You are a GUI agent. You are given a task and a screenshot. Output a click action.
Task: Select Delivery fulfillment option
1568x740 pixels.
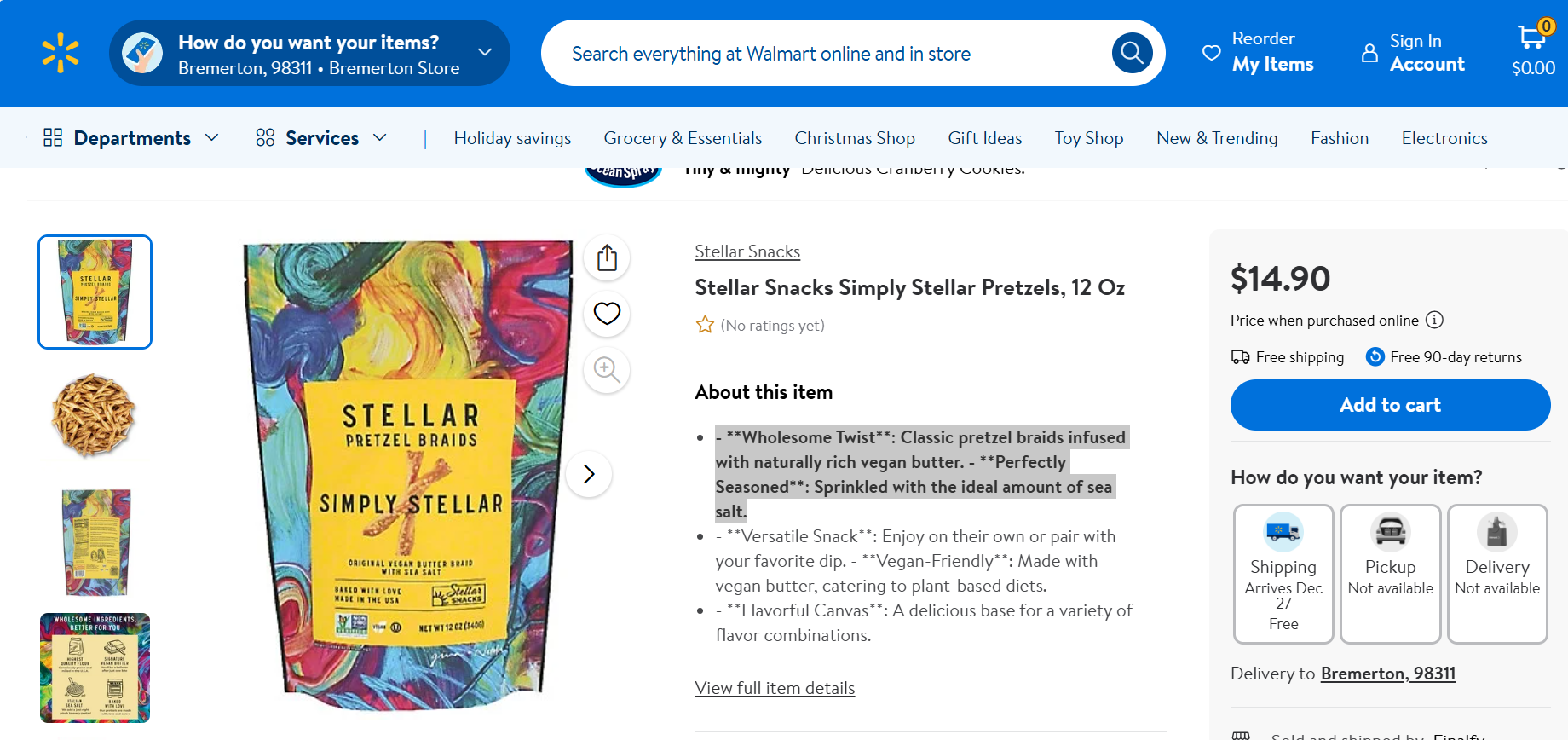coord(1497,574)
